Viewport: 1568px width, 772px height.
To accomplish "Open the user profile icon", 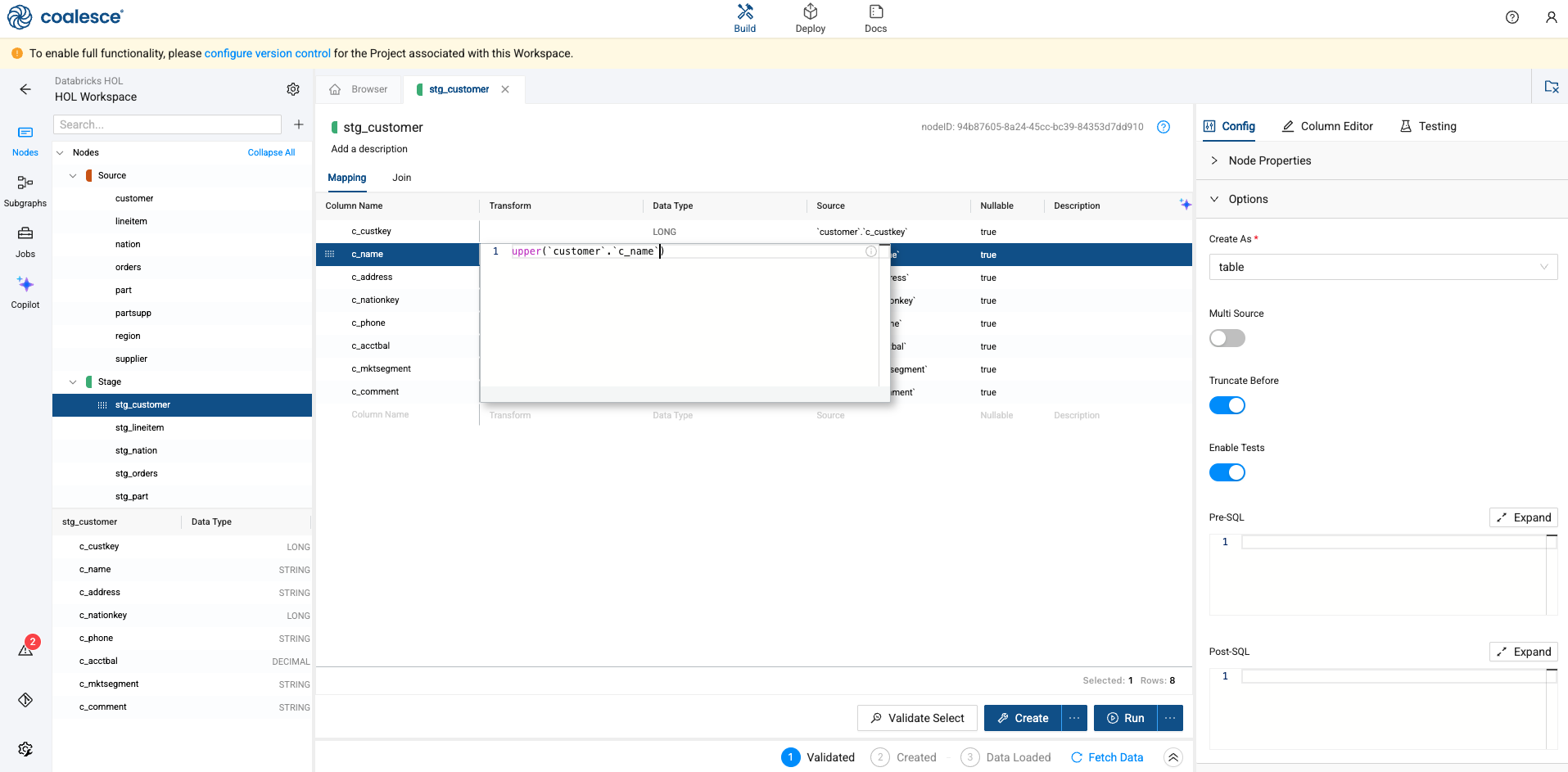I will (1551, 17).
